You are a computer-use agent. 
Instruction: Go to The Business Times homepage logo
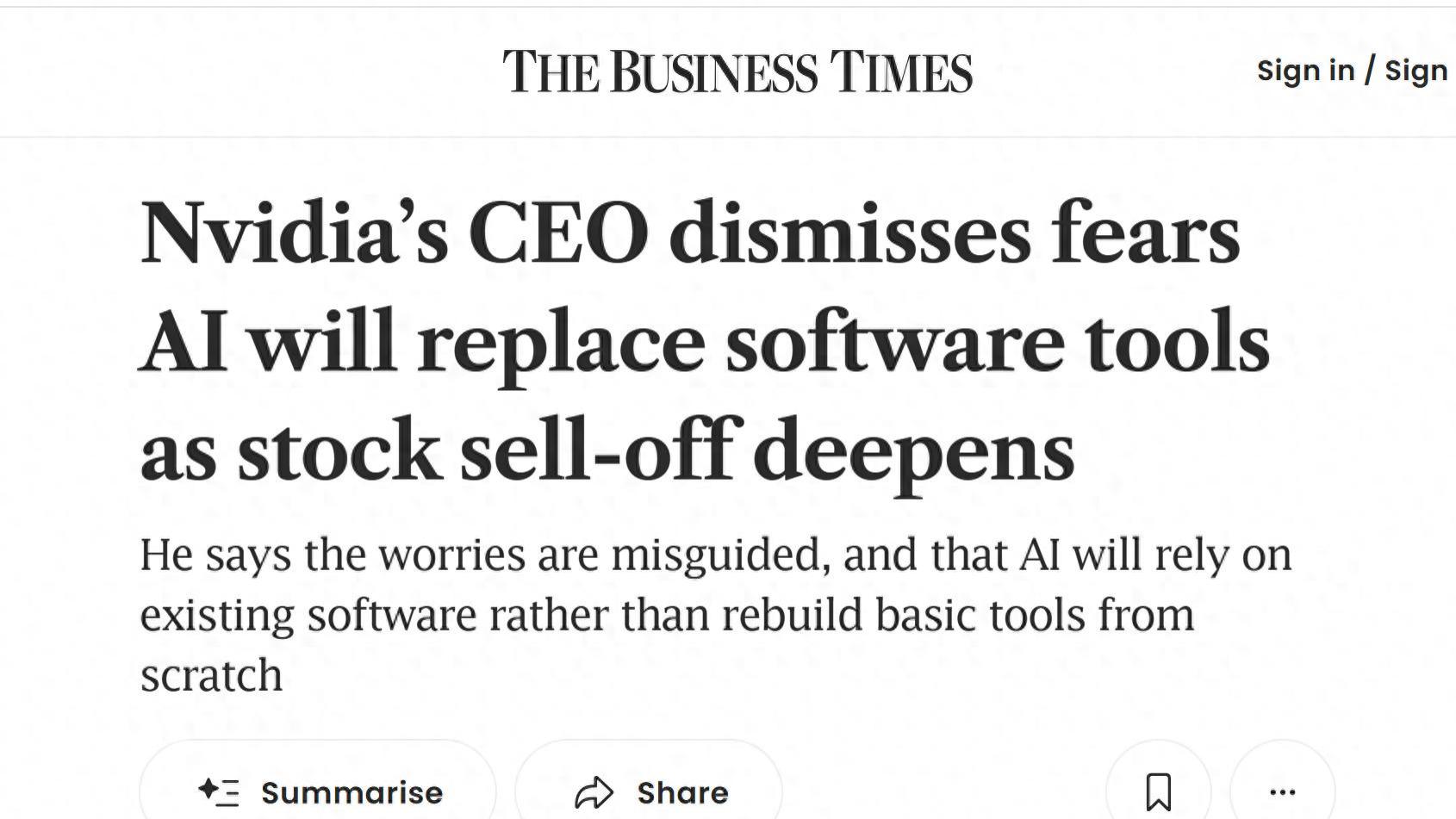coord(737,71)
